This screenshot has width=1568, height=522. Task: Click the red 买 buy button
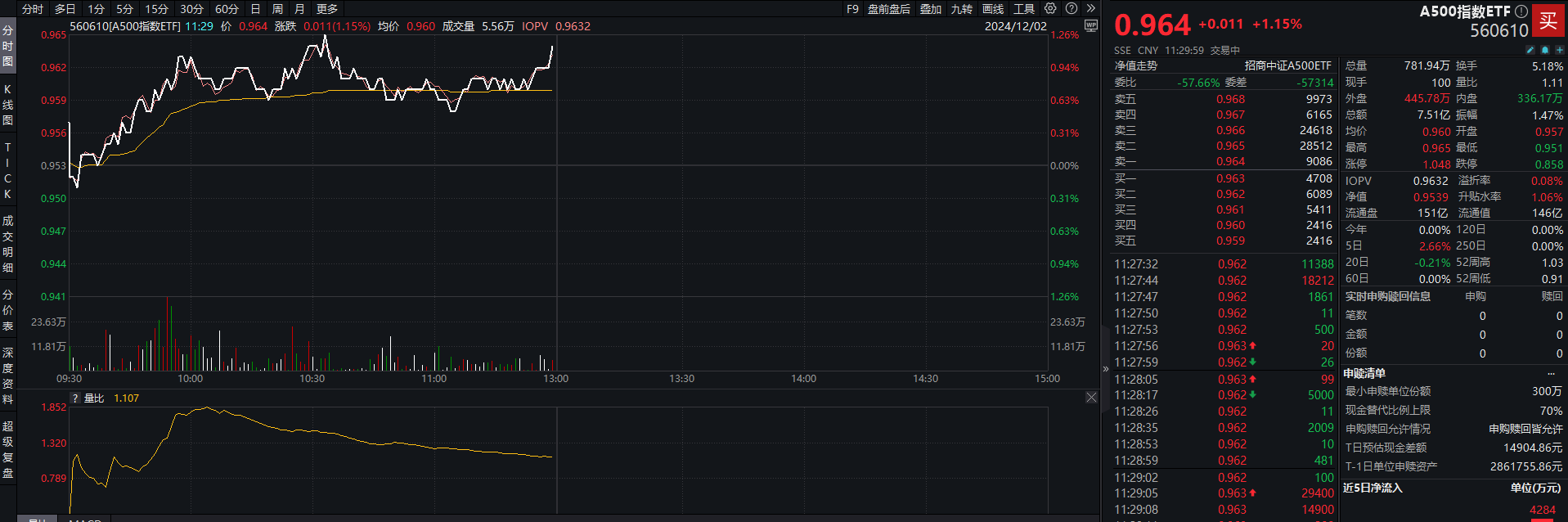point(1548,20)
